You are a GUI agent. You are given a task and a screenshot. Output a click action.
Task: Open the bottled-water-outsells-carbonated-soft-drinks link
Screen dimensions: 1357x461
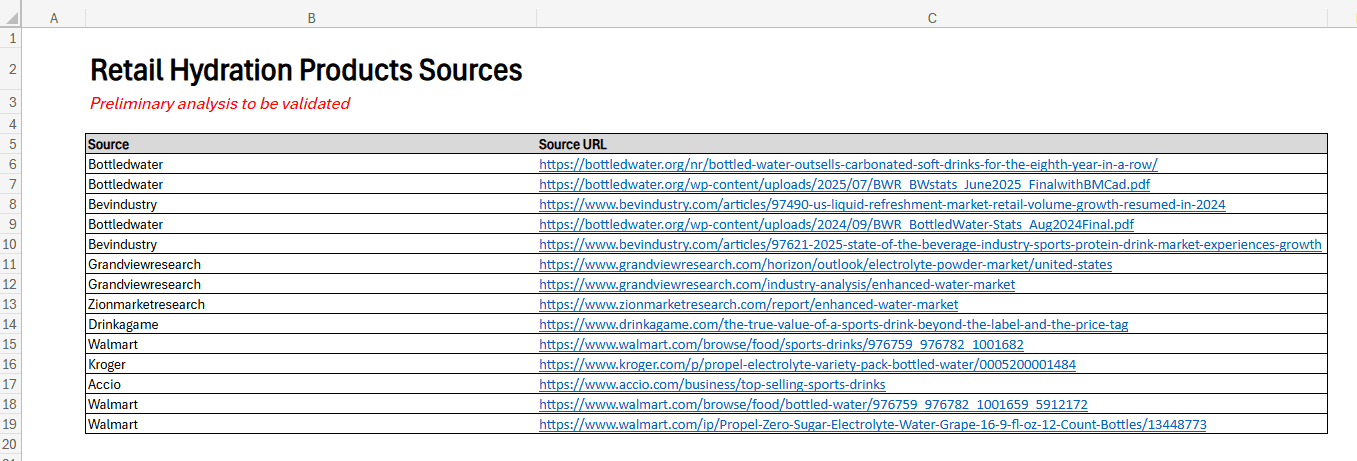(x=848, y=164)
